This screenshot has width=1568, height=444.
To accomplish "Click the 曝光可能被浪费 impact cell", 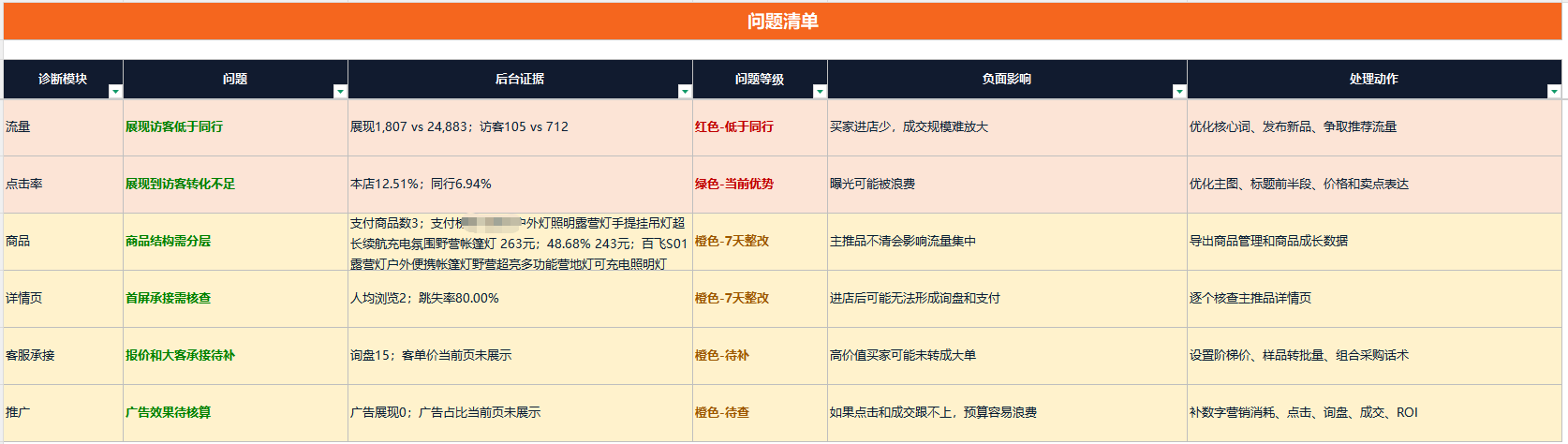I will point(1007,185).
